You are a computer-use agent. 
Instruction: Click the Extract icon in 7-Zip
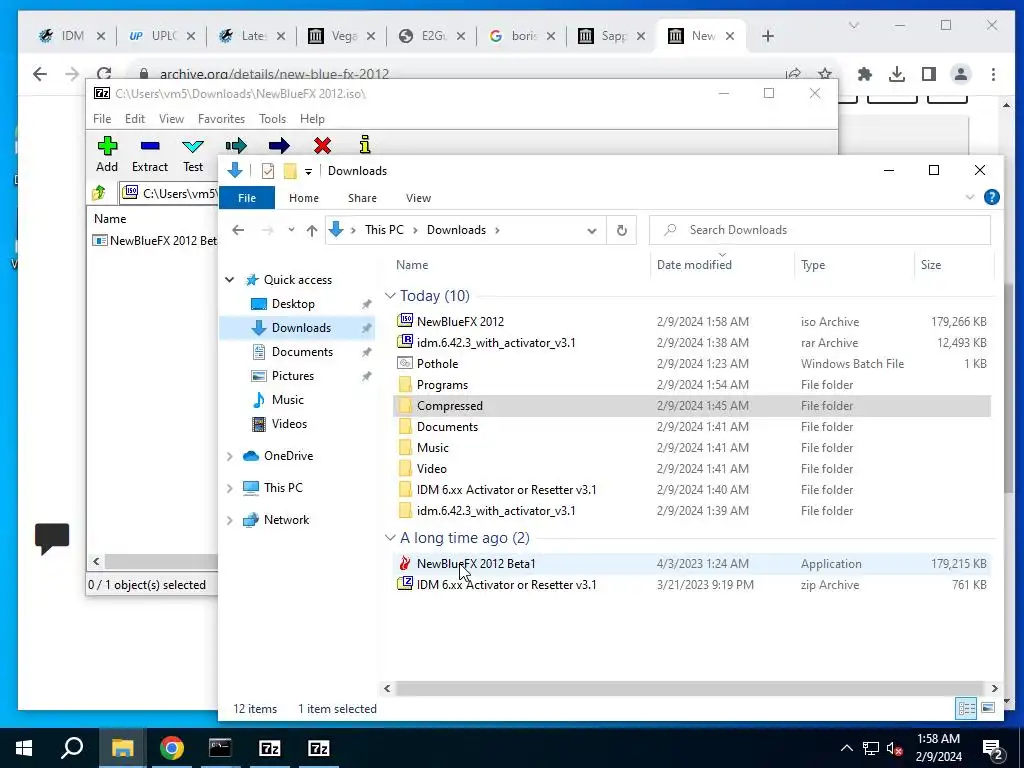coord(150,146)
